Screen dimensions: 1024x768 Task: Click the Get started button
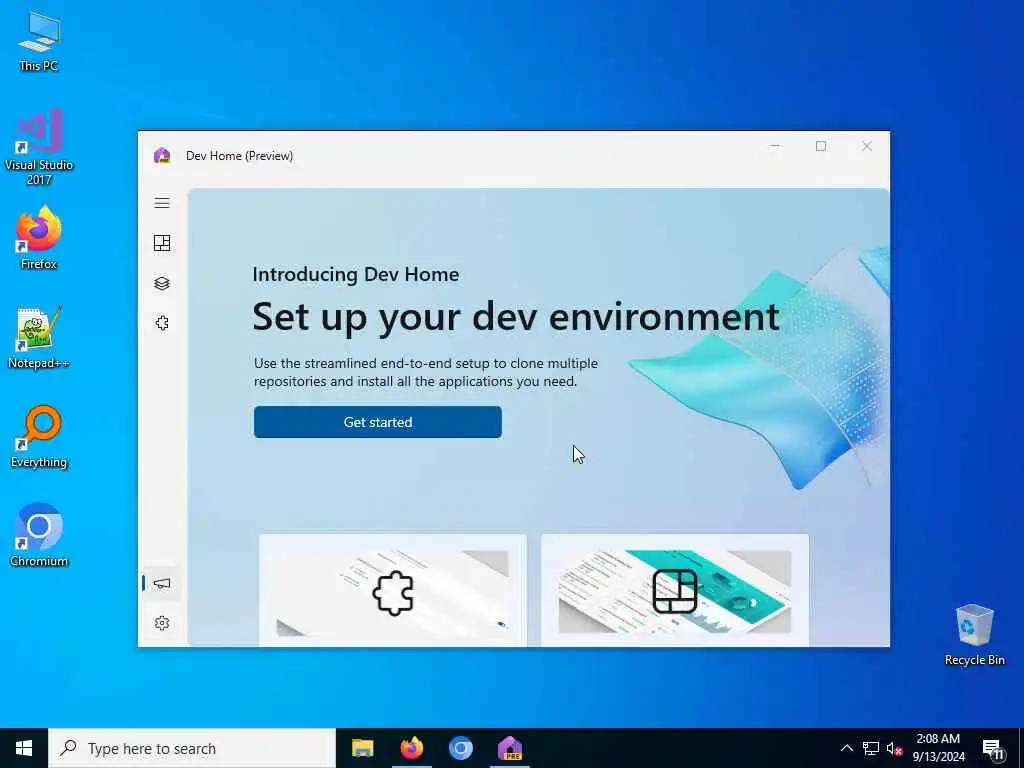(377, 422)
